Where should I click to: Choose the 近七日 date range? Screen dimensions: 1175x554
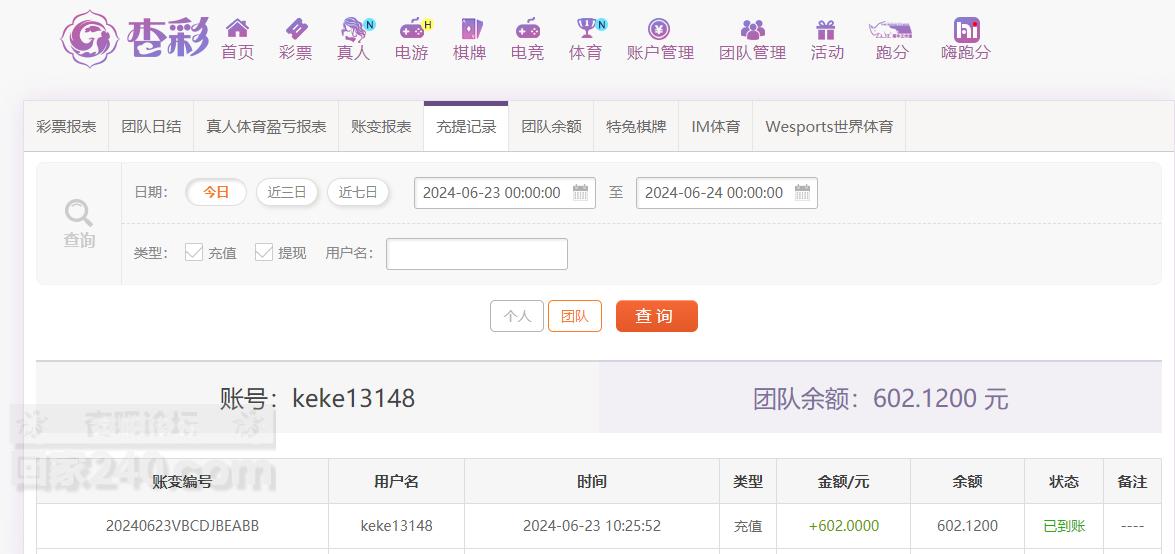(357, 192)
